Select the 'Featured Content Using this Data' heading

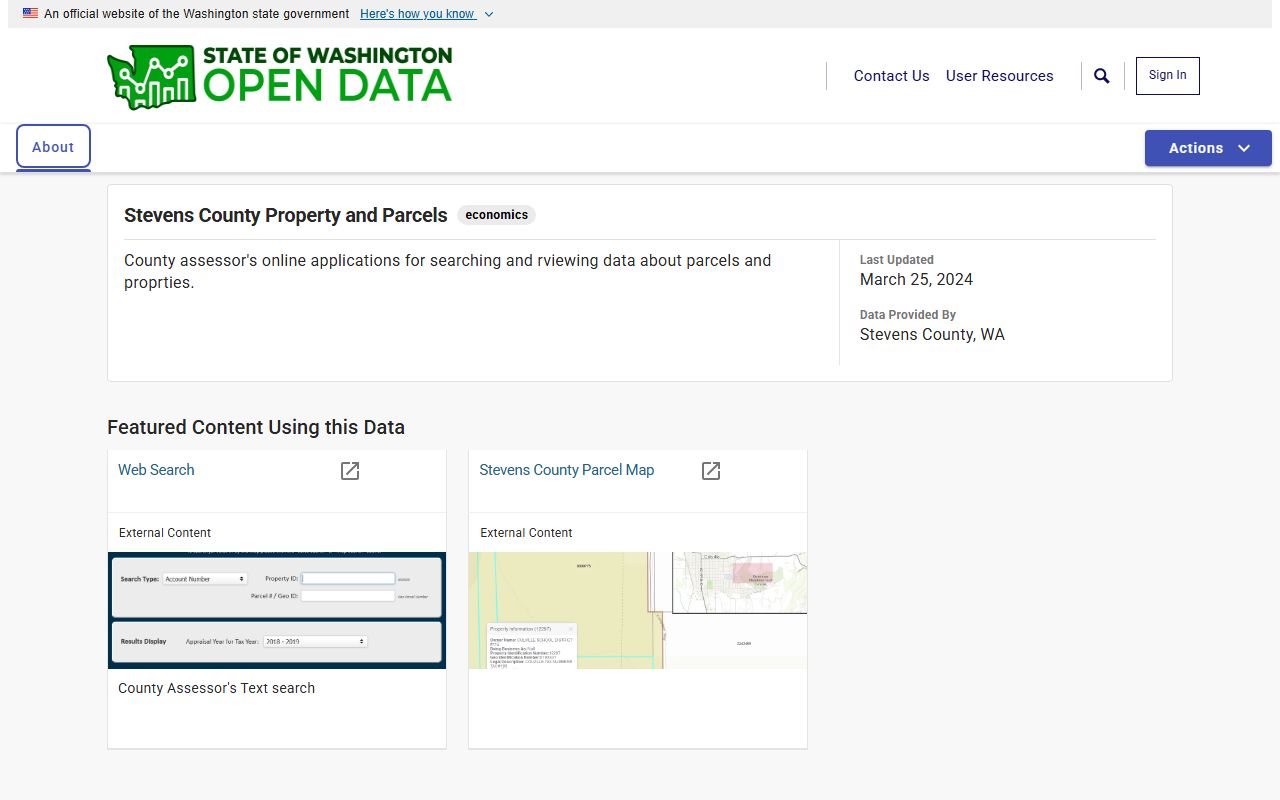[256, 427]
